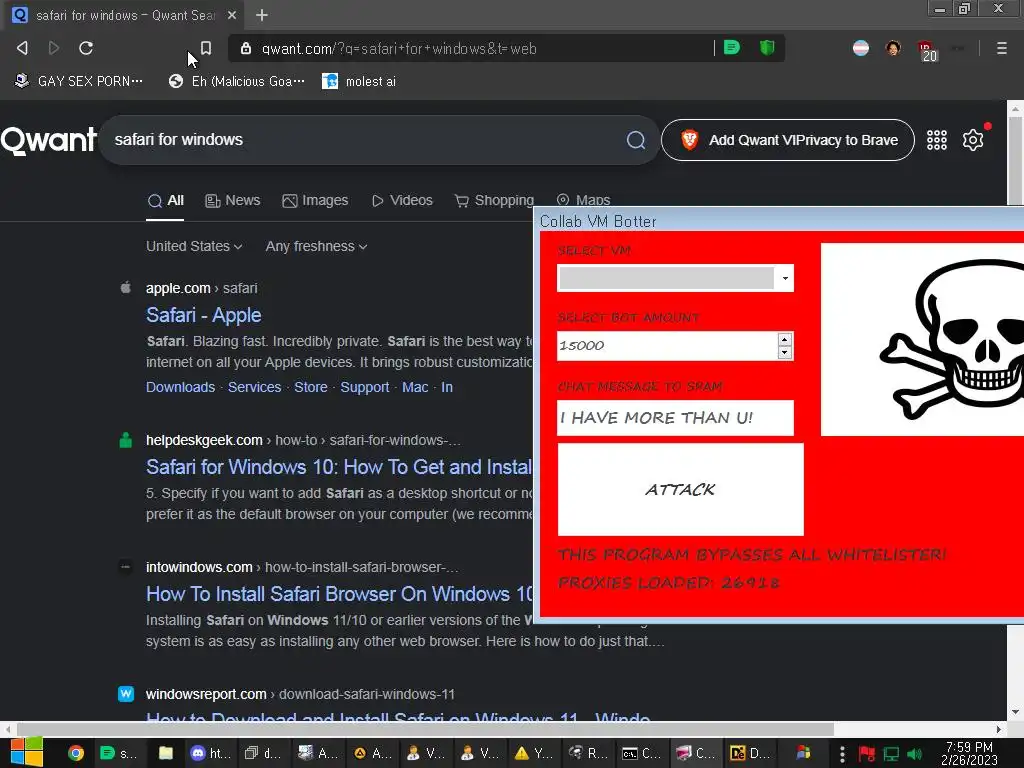
Task: Open the 'molest ai' bookmark
Action: (359, 81)
